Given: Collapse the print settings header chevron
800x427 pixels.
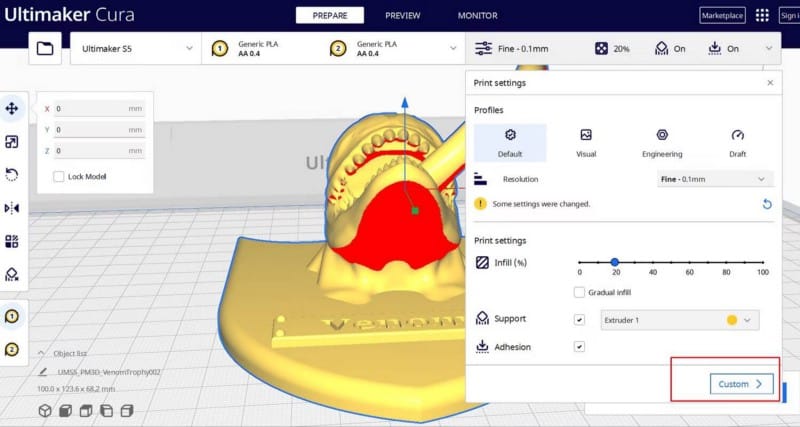Looking at the screenshot, I should (x=768, y=48).
